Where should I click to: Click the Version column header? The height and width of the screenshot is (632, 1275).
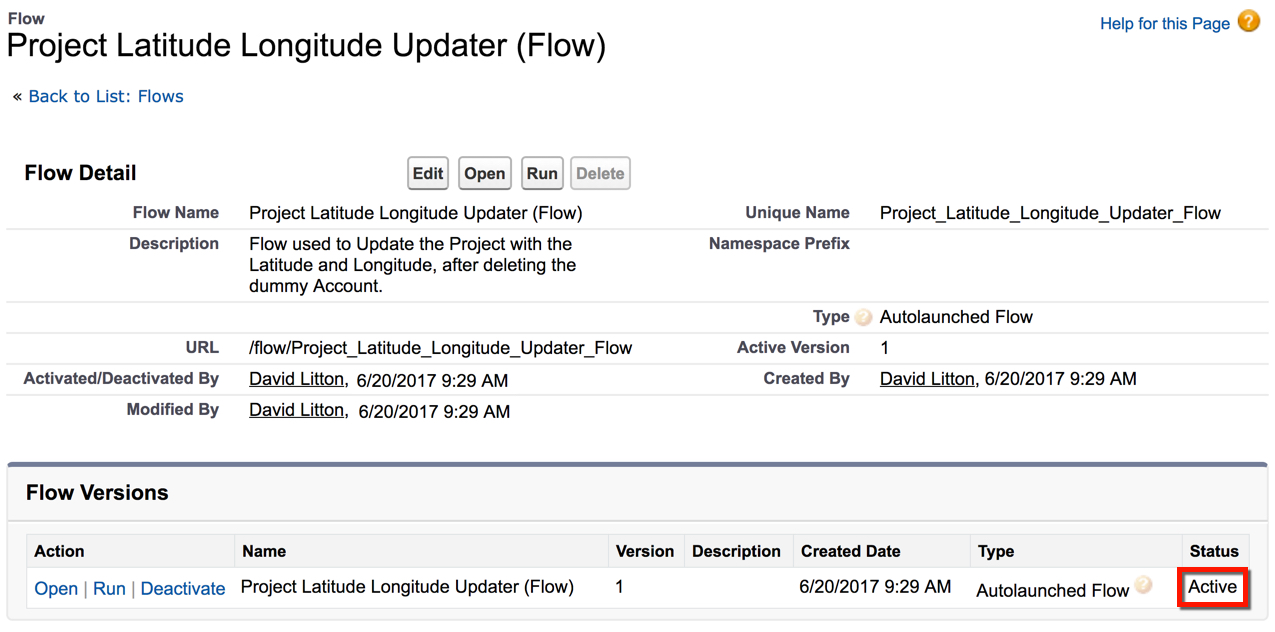tap(645, 551)
